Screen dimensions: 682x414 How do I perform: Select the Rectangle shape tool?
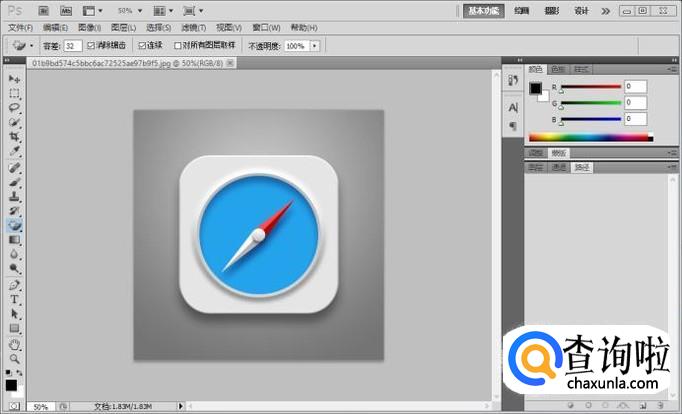pyautogui.click(x=14, y=328)
